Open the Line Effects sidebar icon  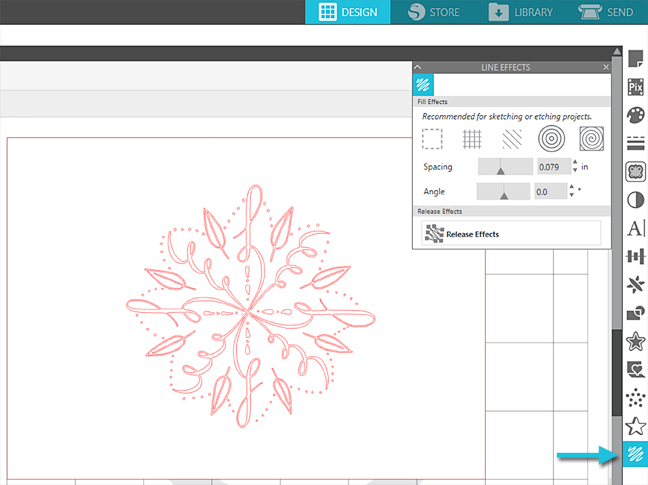pos(635,454)
